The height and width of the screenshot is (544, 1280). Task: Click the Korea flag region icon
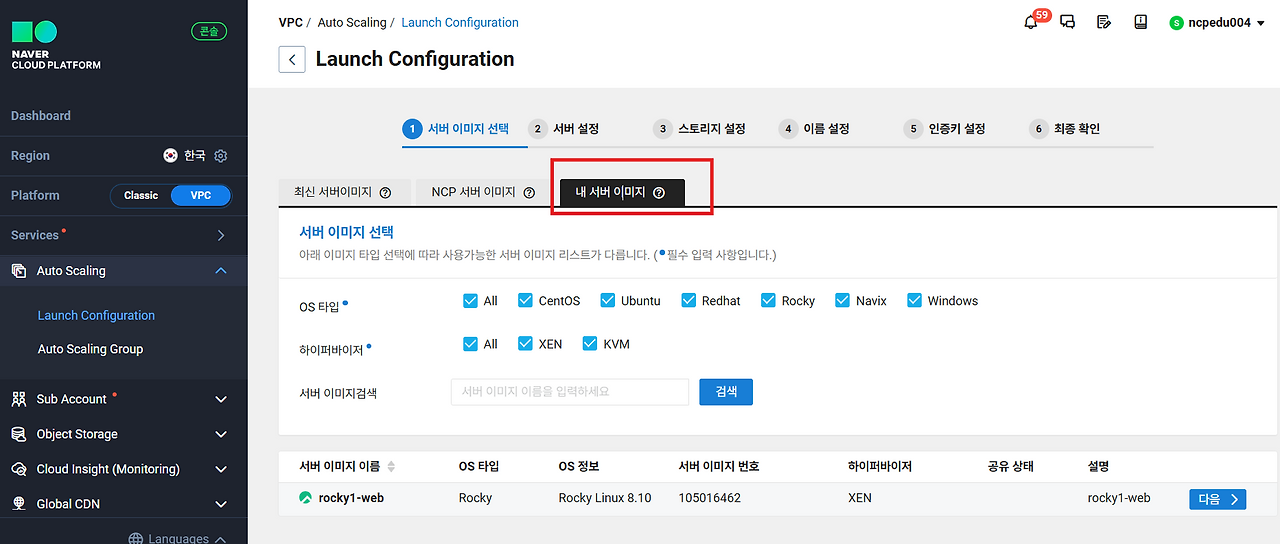pos(171,156)
